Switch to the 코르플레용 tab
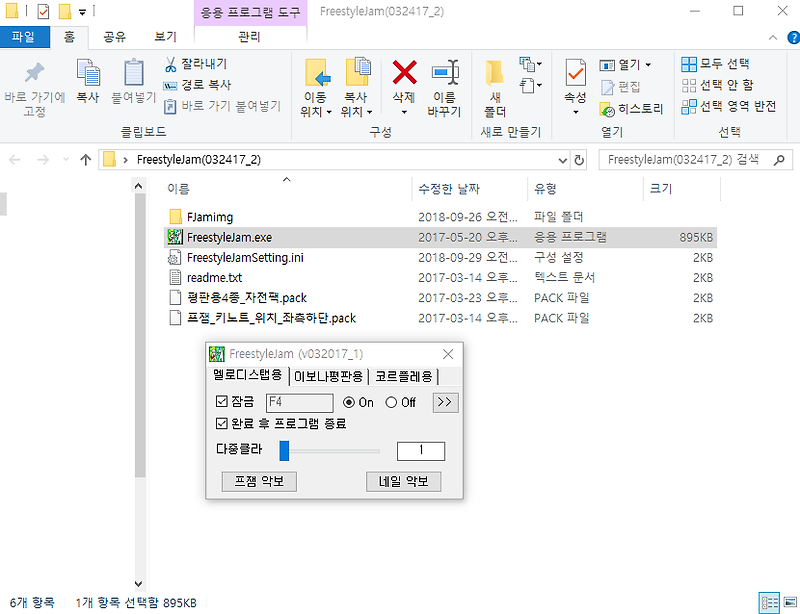 (x=404, y=377)
